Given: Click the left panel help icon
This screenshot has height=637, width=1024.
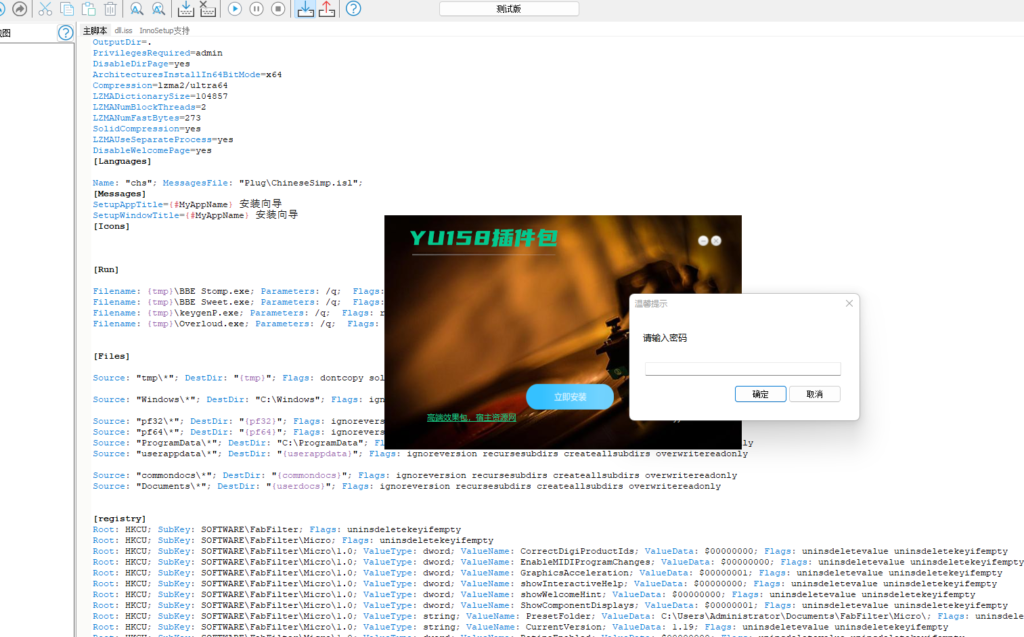Looking at the screenshot, I should [65, 33].
